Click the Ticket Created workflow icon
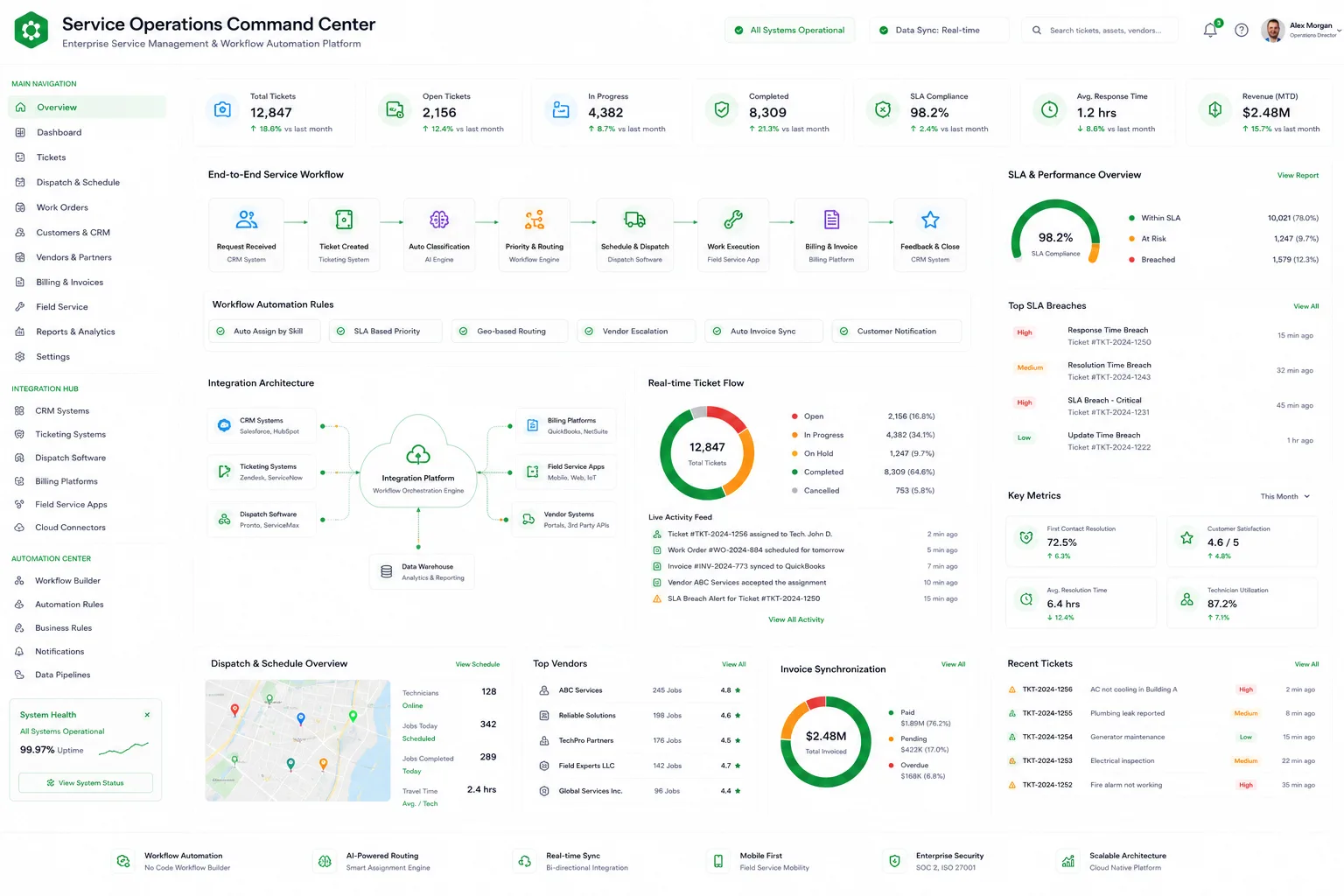This screenshot has height=896, width=1344. [344, 219]
